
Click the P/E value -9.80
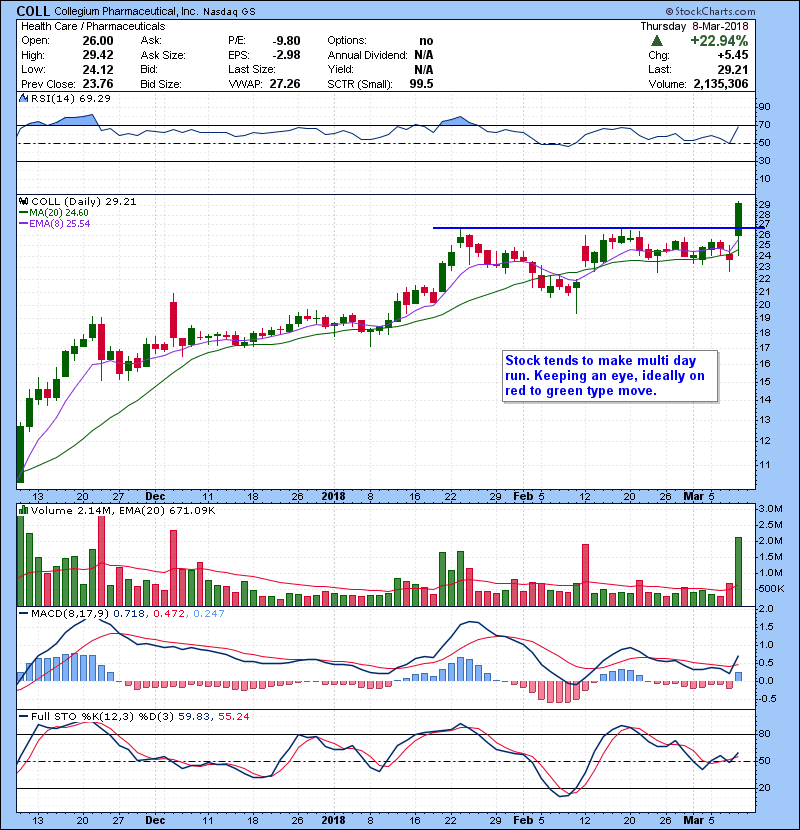(286, 41)
